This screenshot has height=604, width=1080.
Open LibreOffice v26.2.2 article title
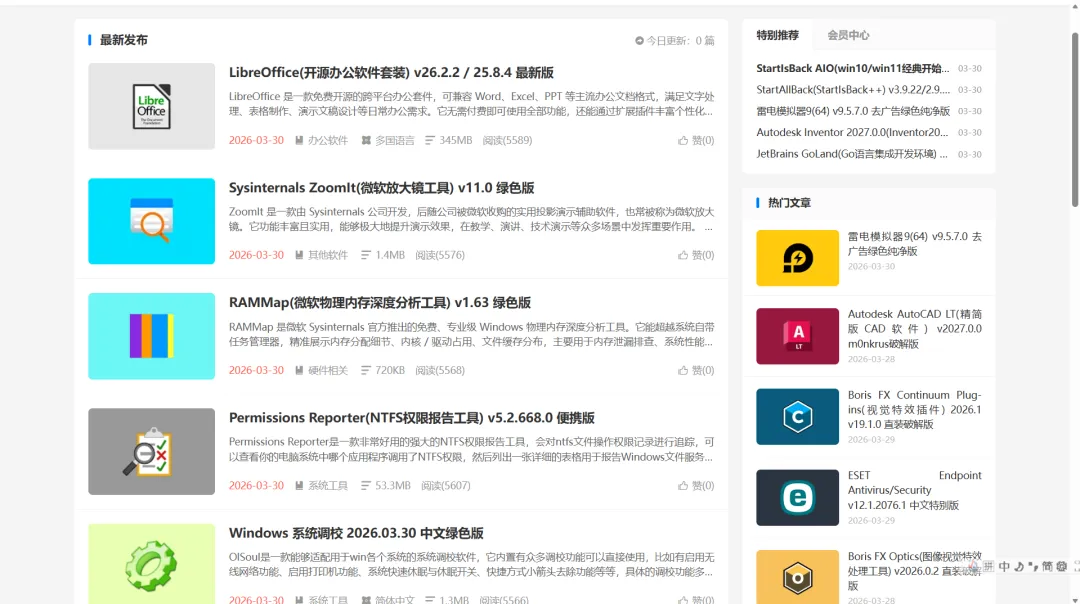click(x=391, y=72)
